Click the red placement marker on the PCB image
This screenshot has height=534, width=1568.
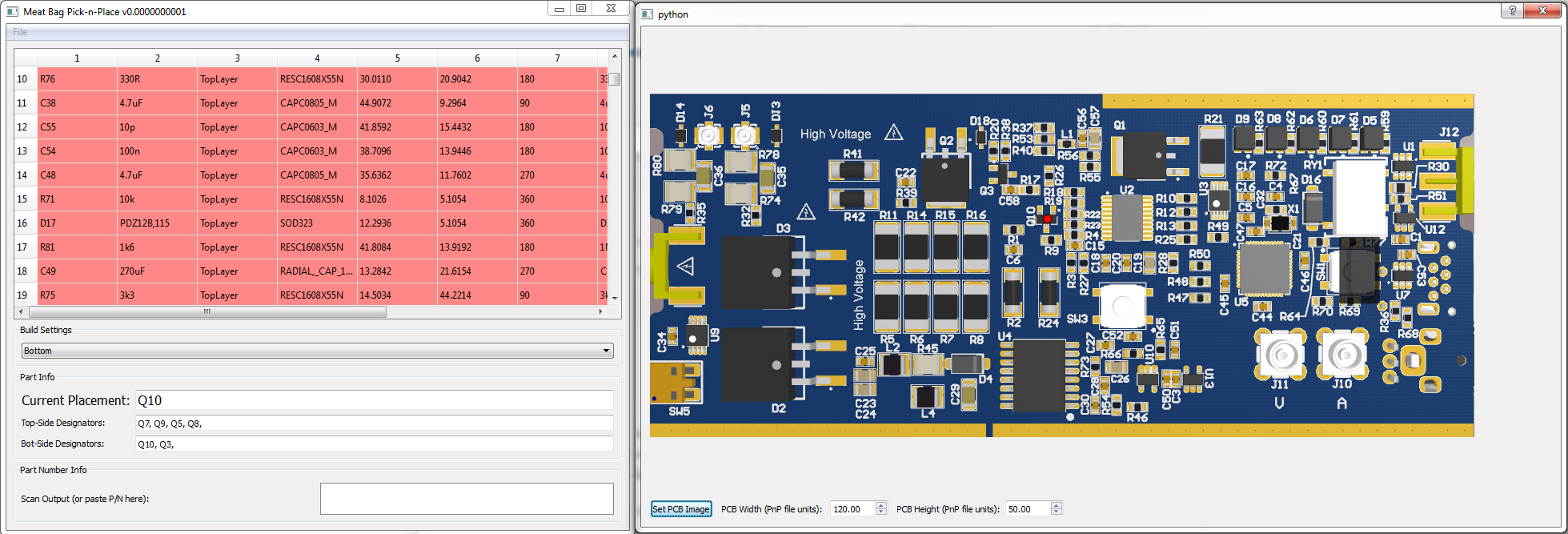(1047, 219)
